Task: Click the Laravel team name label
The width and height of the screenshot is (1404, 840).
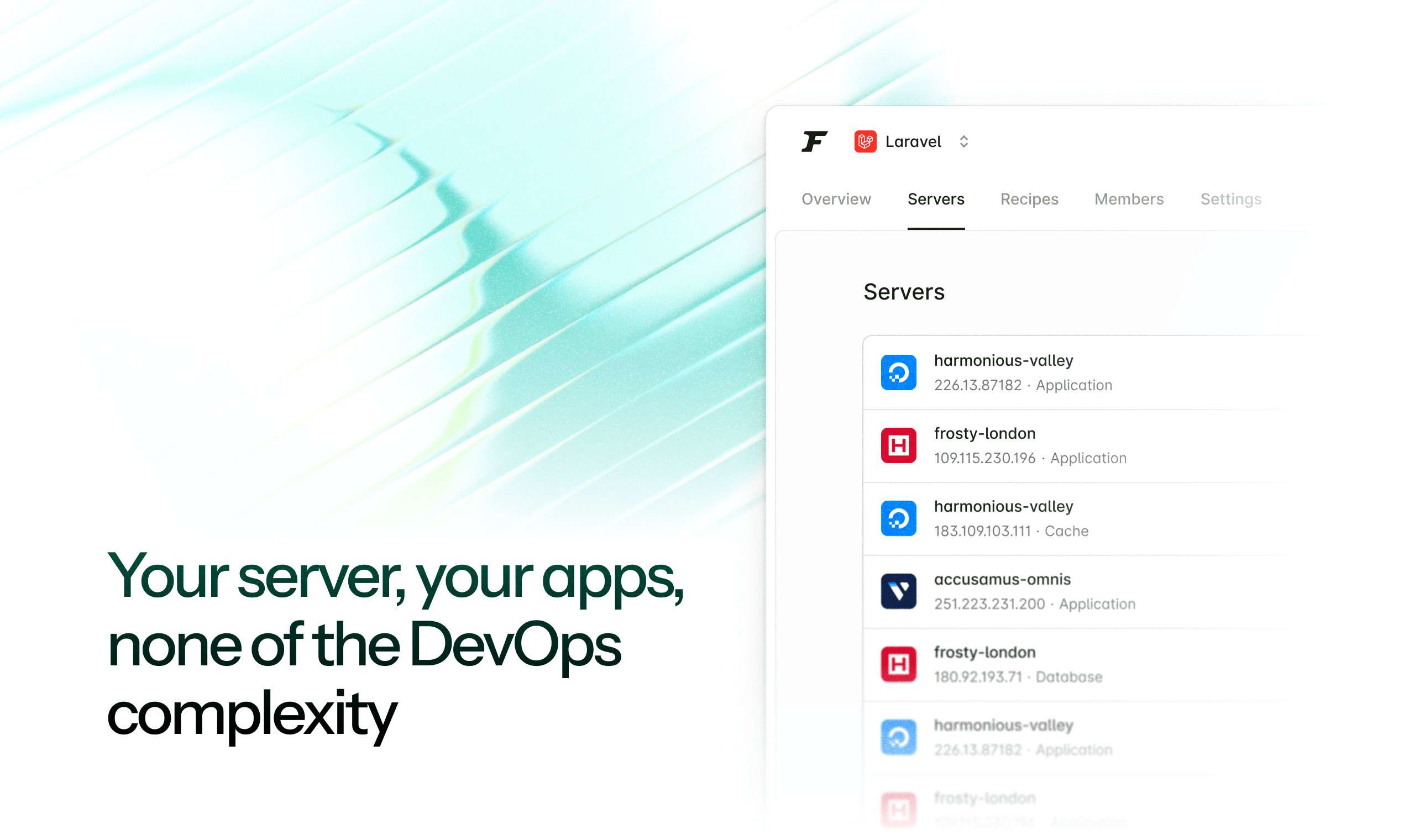Action: pyautogui.click(x=913, y=141)
